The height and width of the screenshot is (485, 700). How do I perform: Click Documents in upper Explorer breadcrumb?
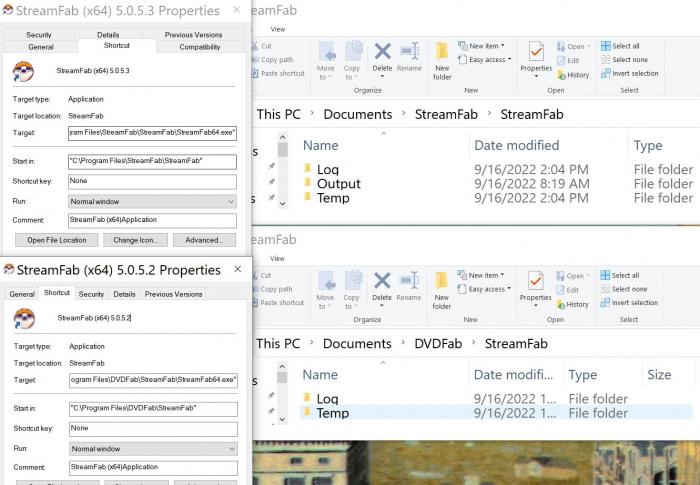[358, 114]
